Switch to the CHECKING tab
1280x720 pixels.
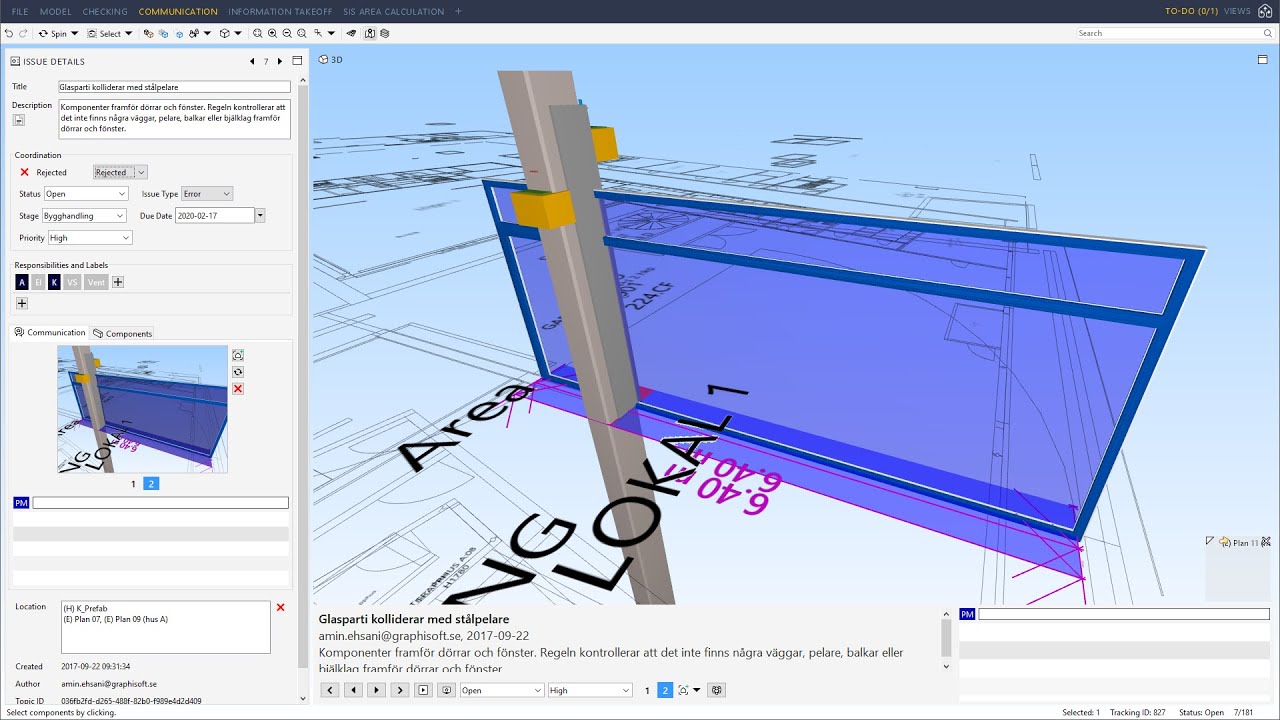tap(105, 11)
